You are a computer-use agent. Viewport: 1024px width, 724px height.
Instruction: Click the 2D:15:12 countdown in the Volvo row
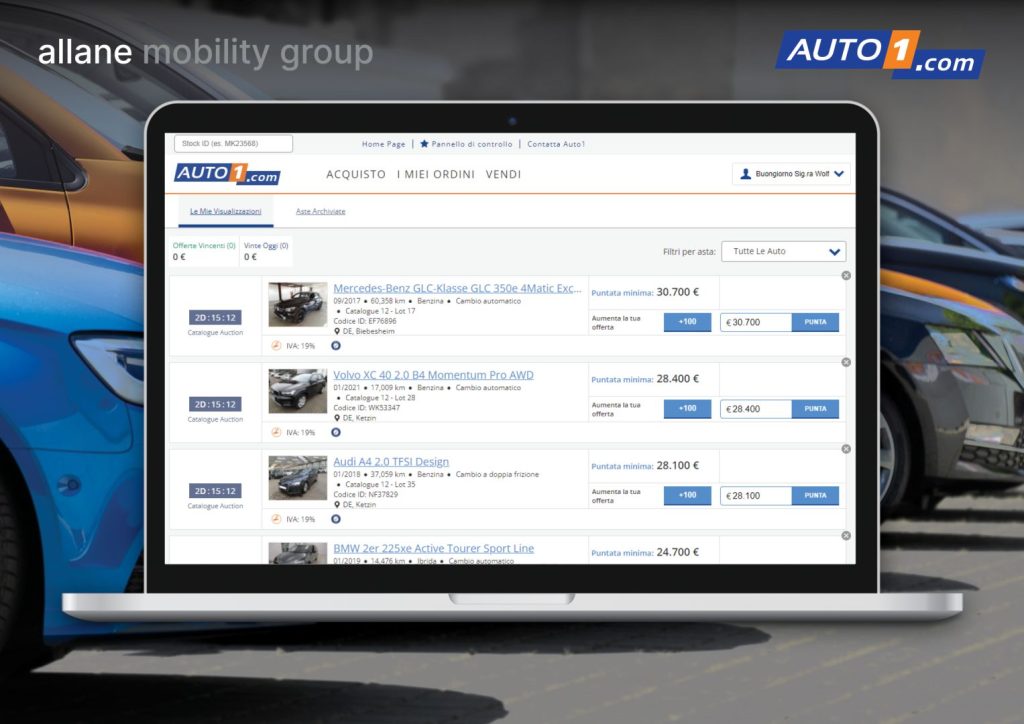pyautogui.click(x=215, y=404)
